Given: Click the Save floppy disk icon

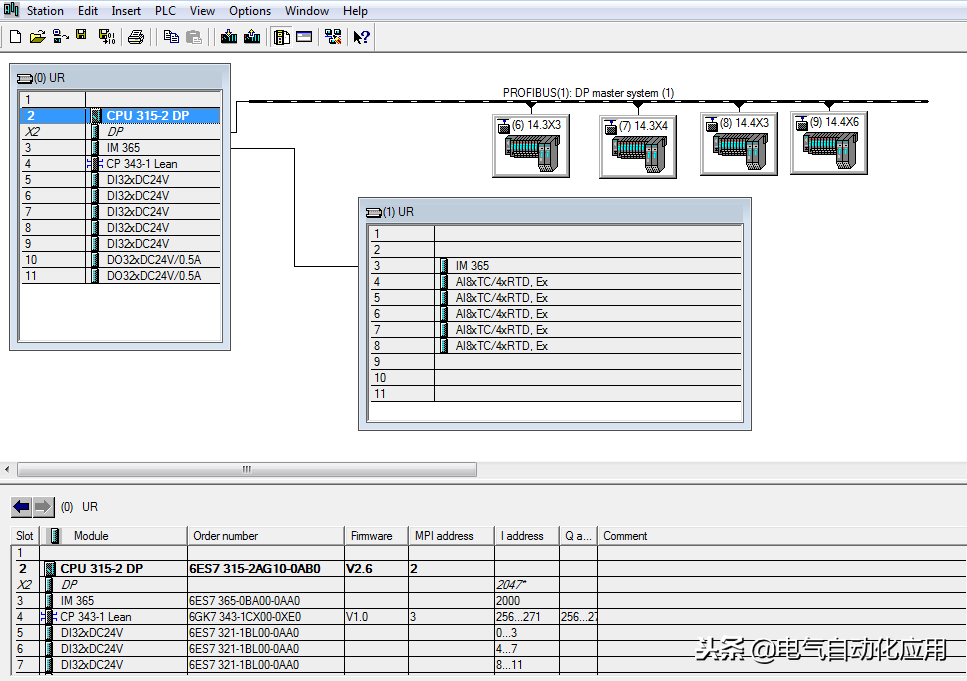Looking at the screenshot, I should pyautogui.click(x=81, y=37).
